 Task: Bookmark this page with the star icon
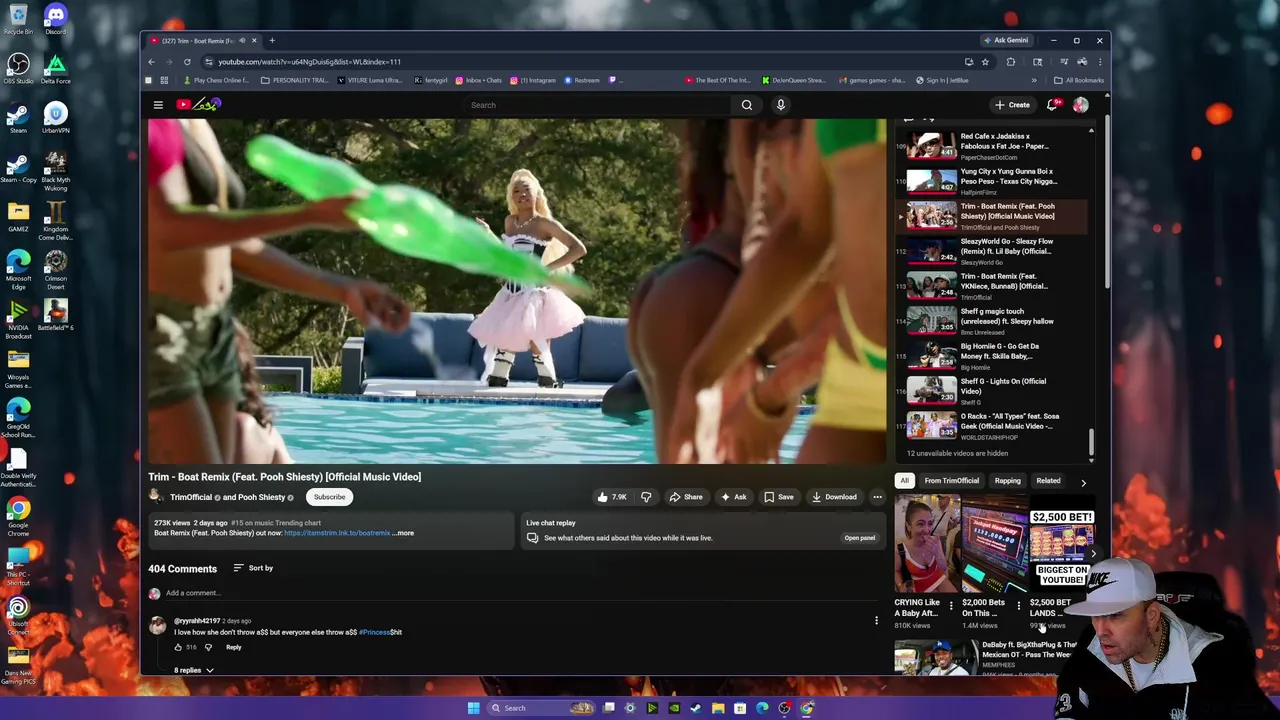[x=985, y=62]
